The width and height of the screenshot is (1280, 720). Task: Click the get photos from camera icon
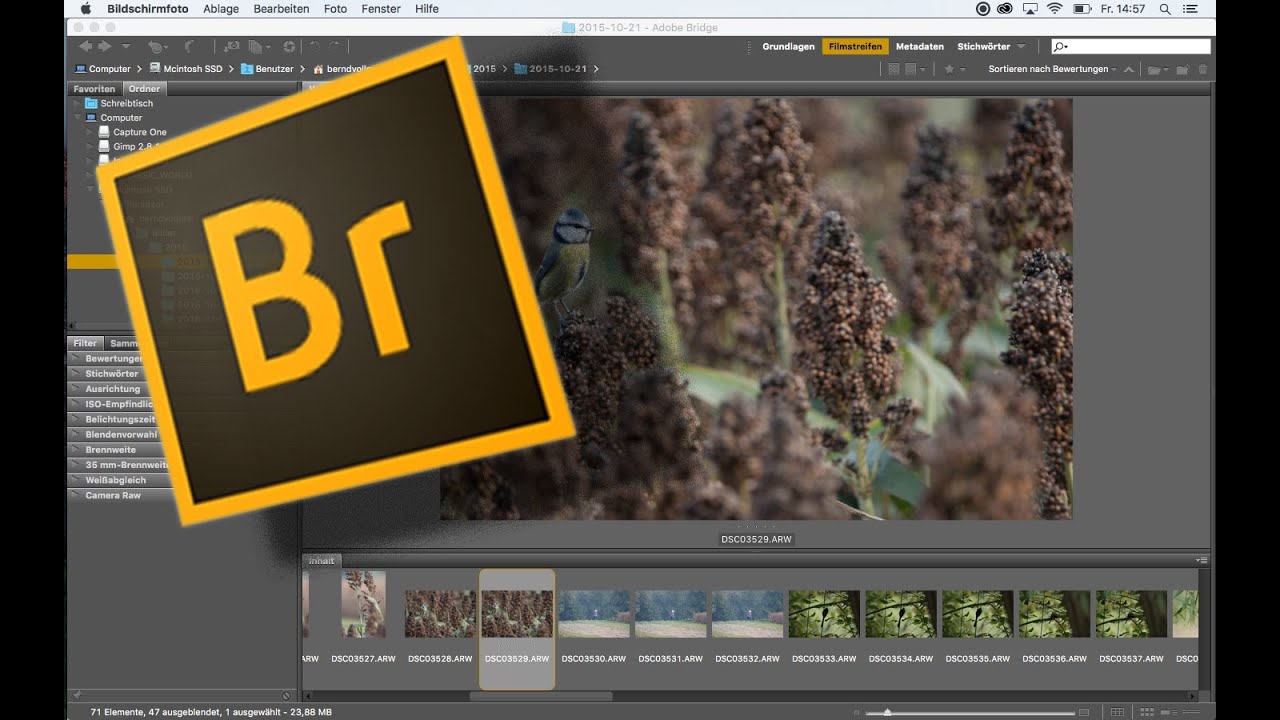pyautogui.click(x=232, y=47)
